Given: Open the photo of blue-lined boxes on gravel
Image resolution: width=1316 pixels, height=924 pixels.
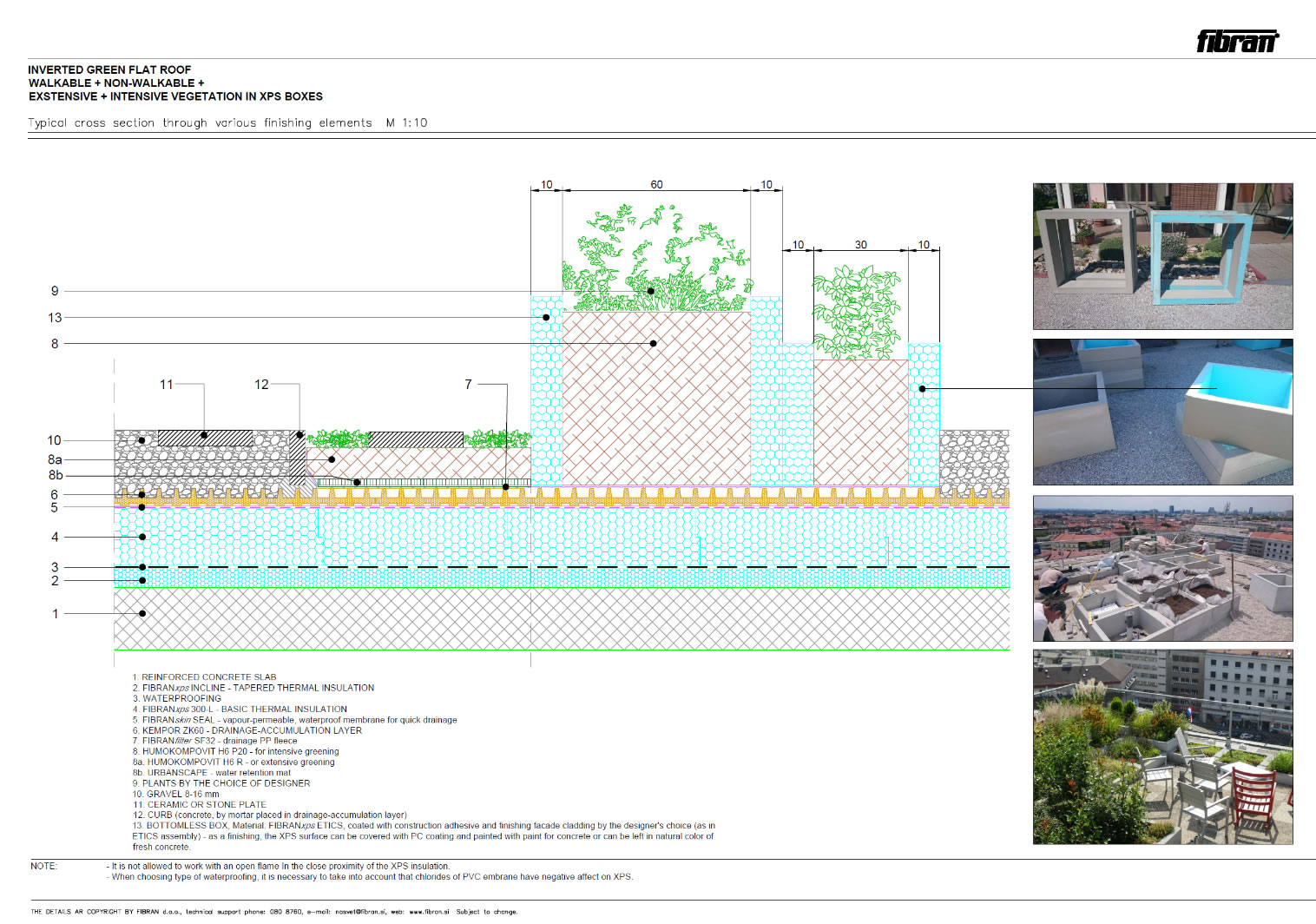Looking at the screenshot, I should (1162, 412).
